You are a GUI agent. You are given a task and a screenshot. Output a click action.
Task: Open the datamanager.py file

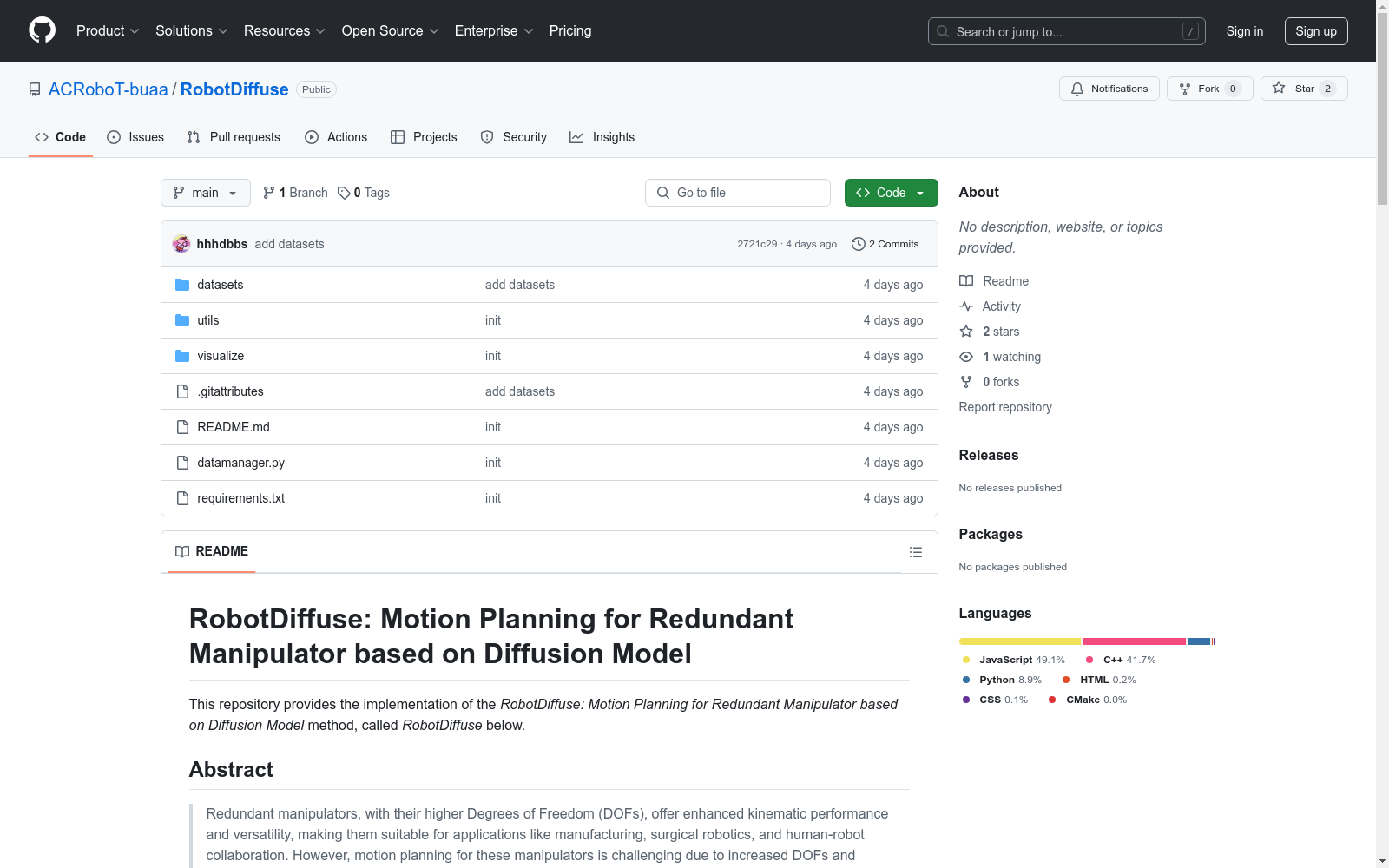coord(241,463)
